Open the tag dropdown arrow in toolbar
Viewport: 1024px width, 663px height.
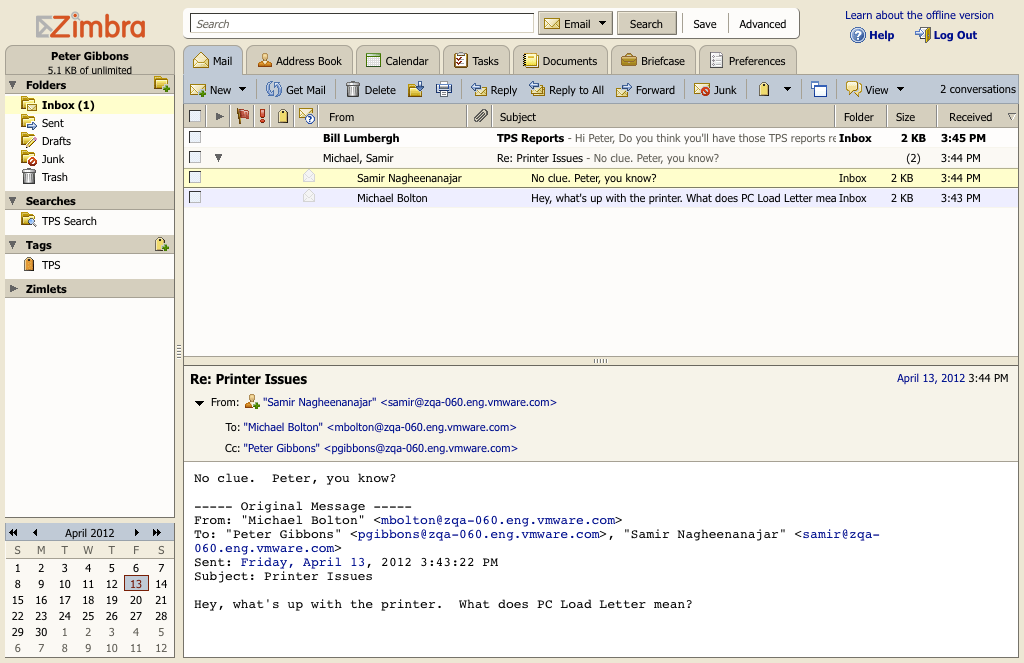[x=787, y=89]
